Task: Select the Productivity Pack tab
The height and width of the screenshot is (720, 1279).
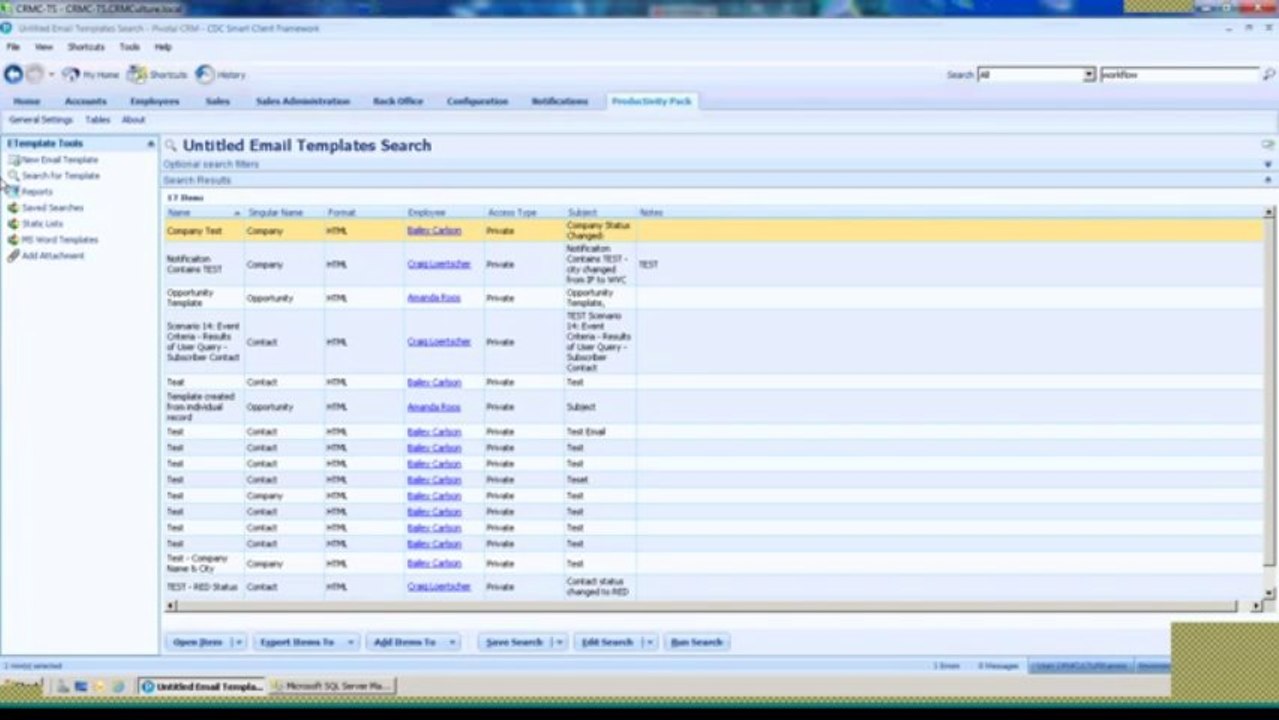Action: tap(652, 102)
